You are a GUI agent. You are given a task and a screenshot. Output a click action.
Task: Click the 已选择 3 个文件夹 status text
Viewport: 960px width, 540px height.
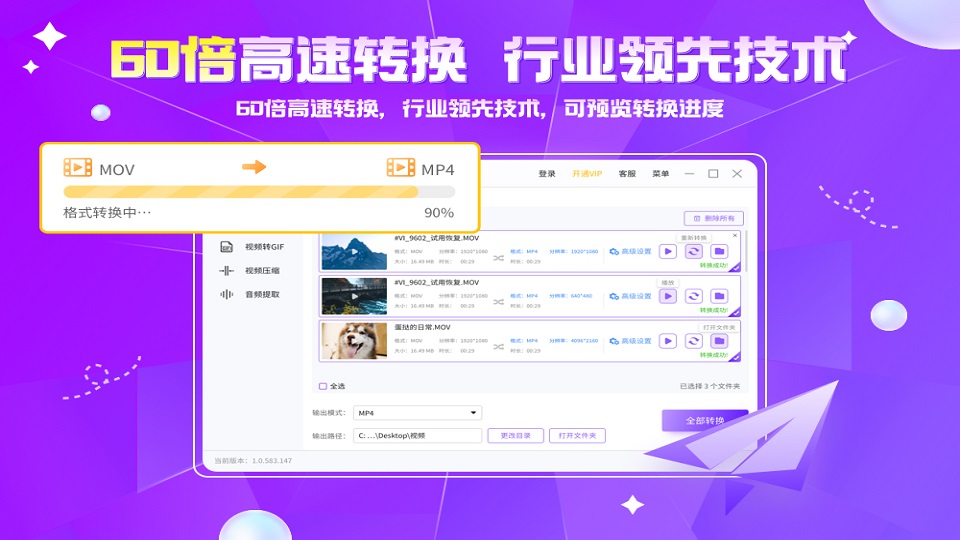pos(710,386)
